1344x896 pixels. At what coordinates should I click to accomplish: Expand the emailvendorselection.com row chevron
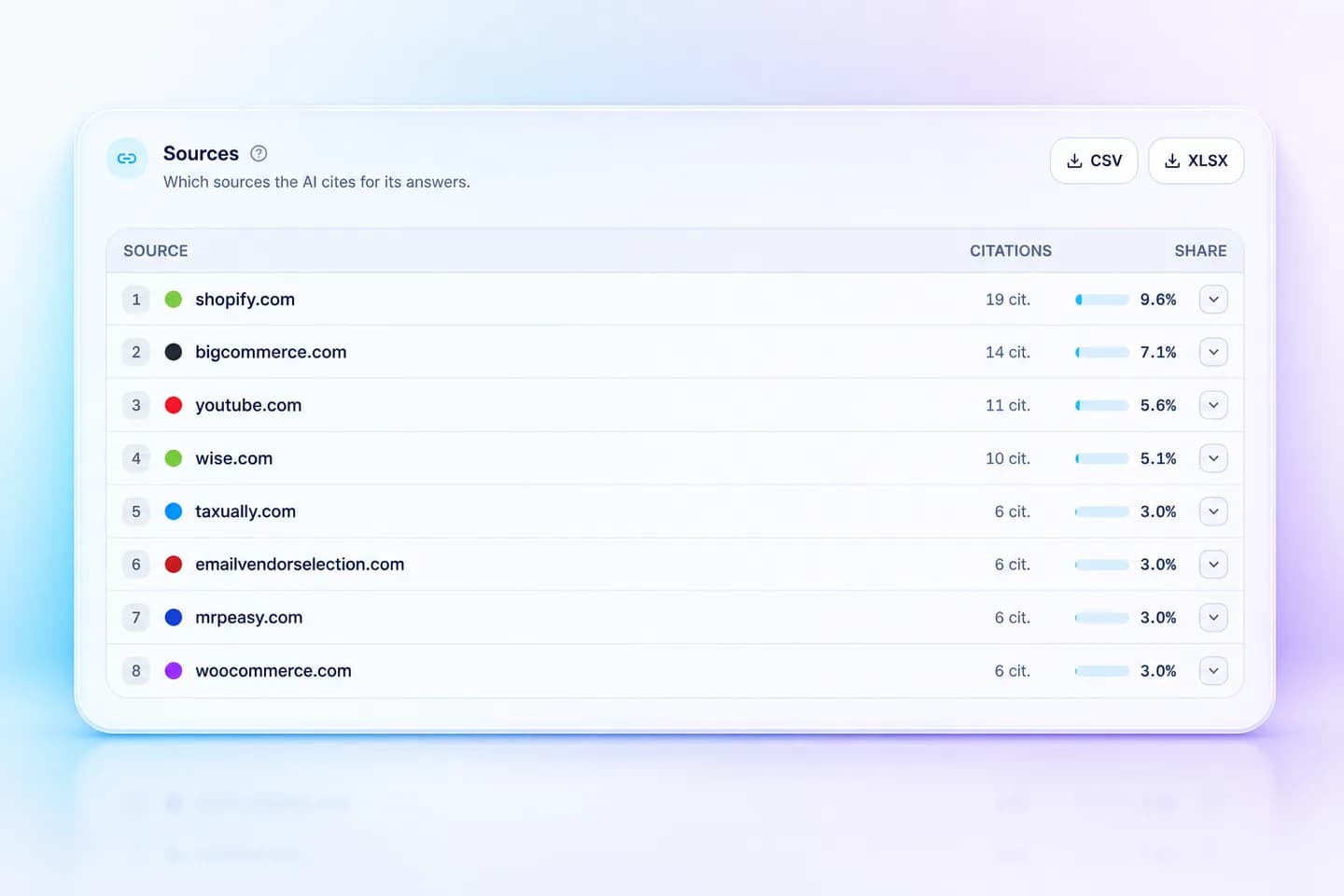tap(1213, 565)
